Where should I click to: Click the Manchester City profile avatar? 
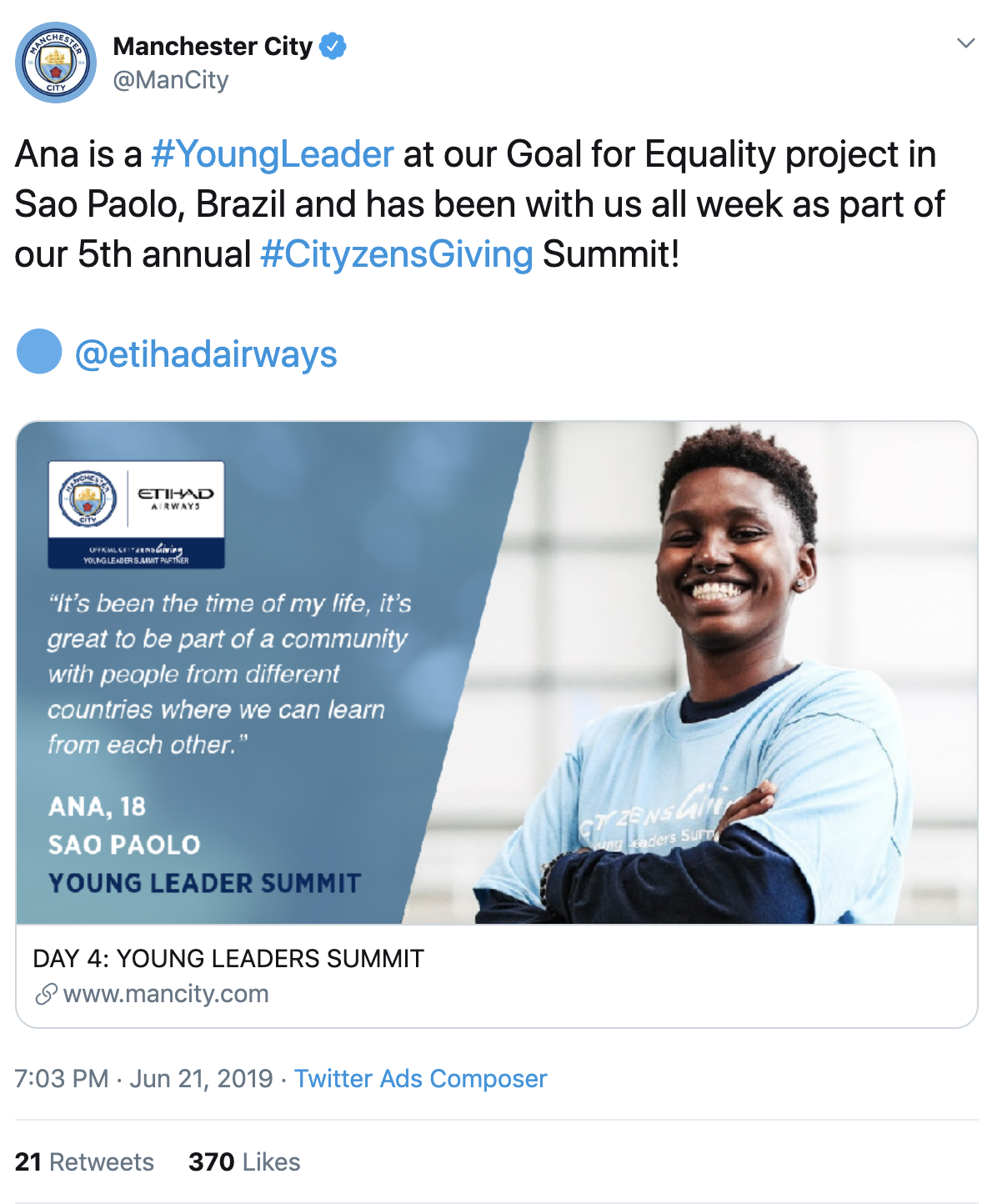coord(56,63)
